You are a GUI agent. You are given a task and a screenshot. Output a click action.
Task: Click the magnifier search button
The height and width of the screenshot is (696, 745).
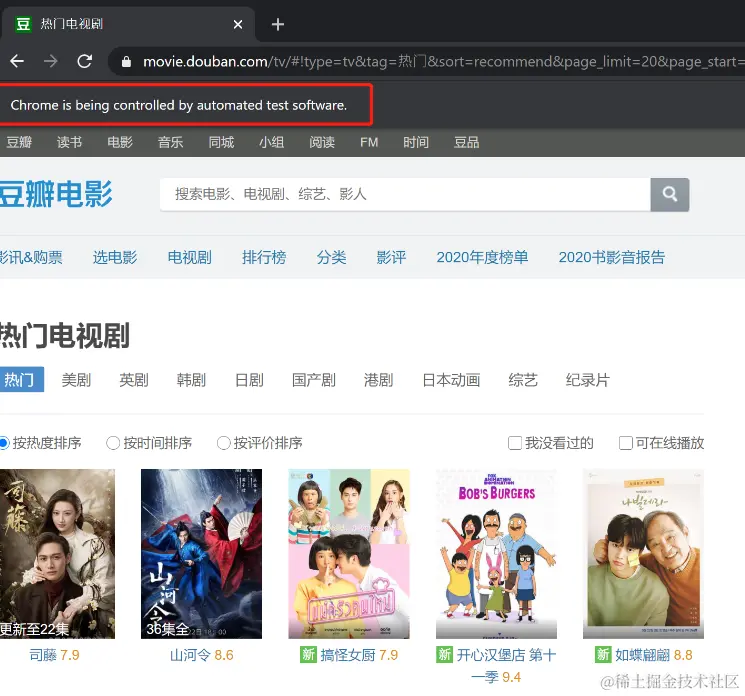669,194
